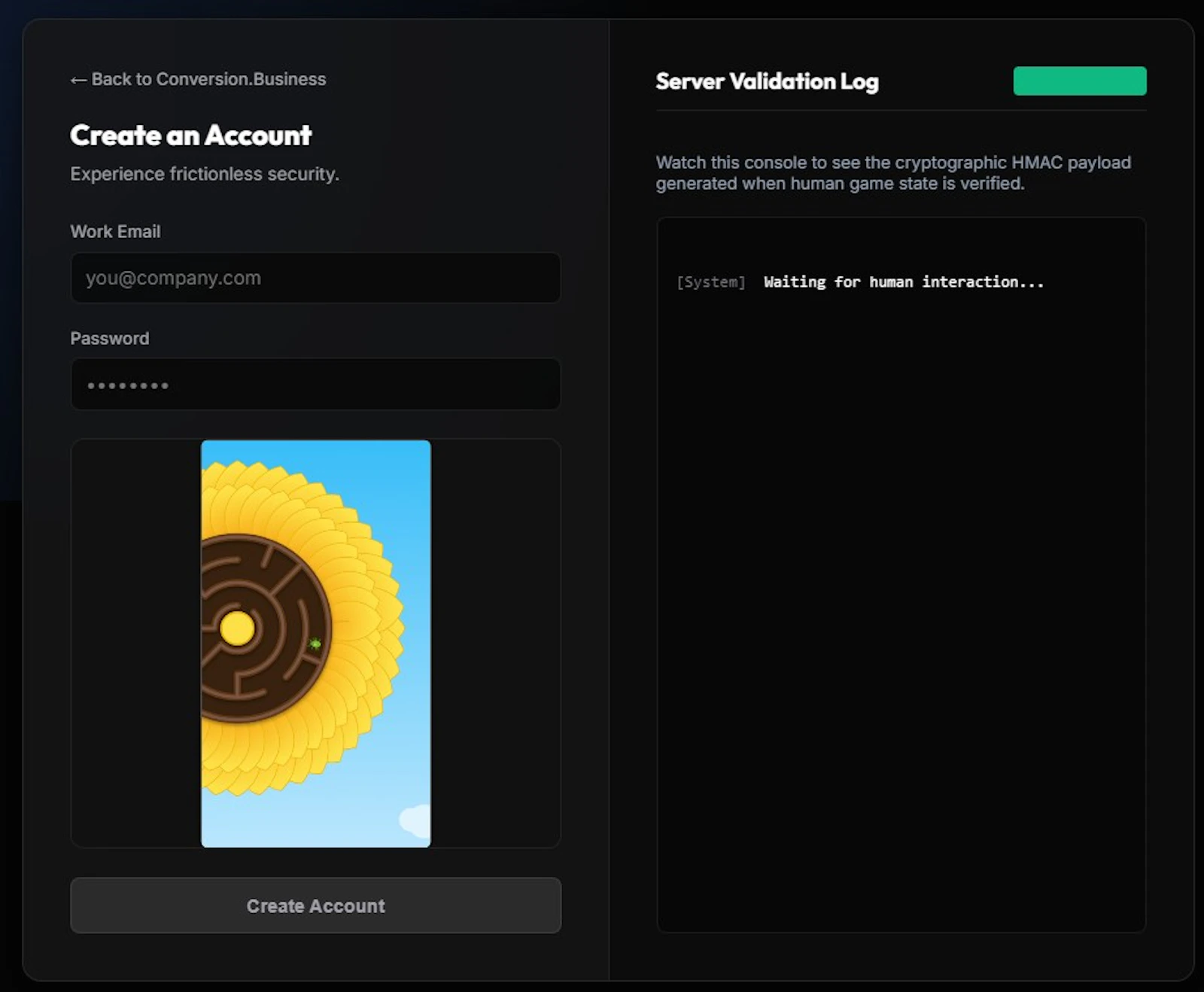Select the [System] log prefix
The width and height of the screenshot is (1204, 992).
(711, 282)
